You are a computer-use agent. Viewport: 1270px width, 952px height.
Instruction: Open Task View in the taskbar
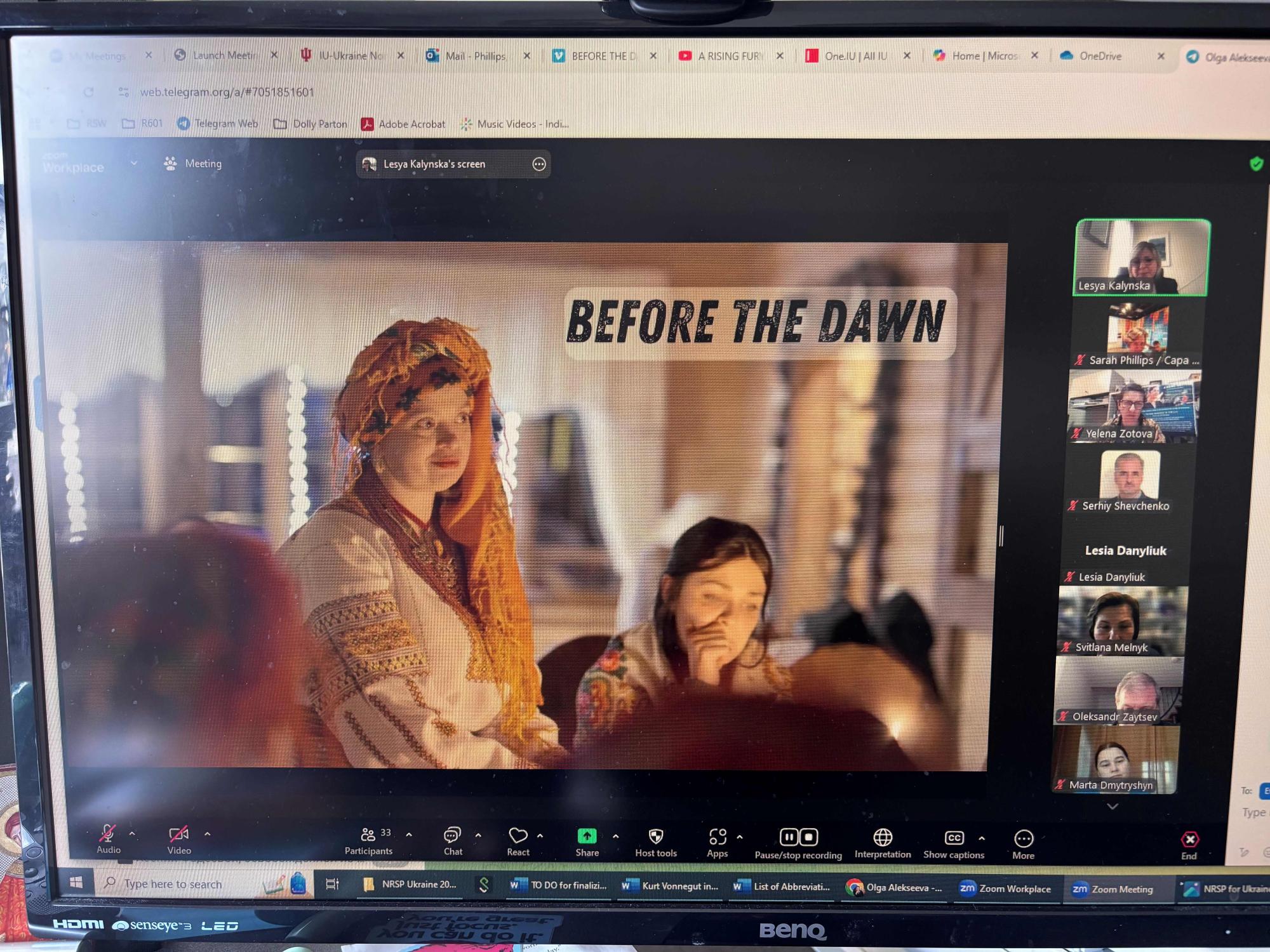(332, 884)
